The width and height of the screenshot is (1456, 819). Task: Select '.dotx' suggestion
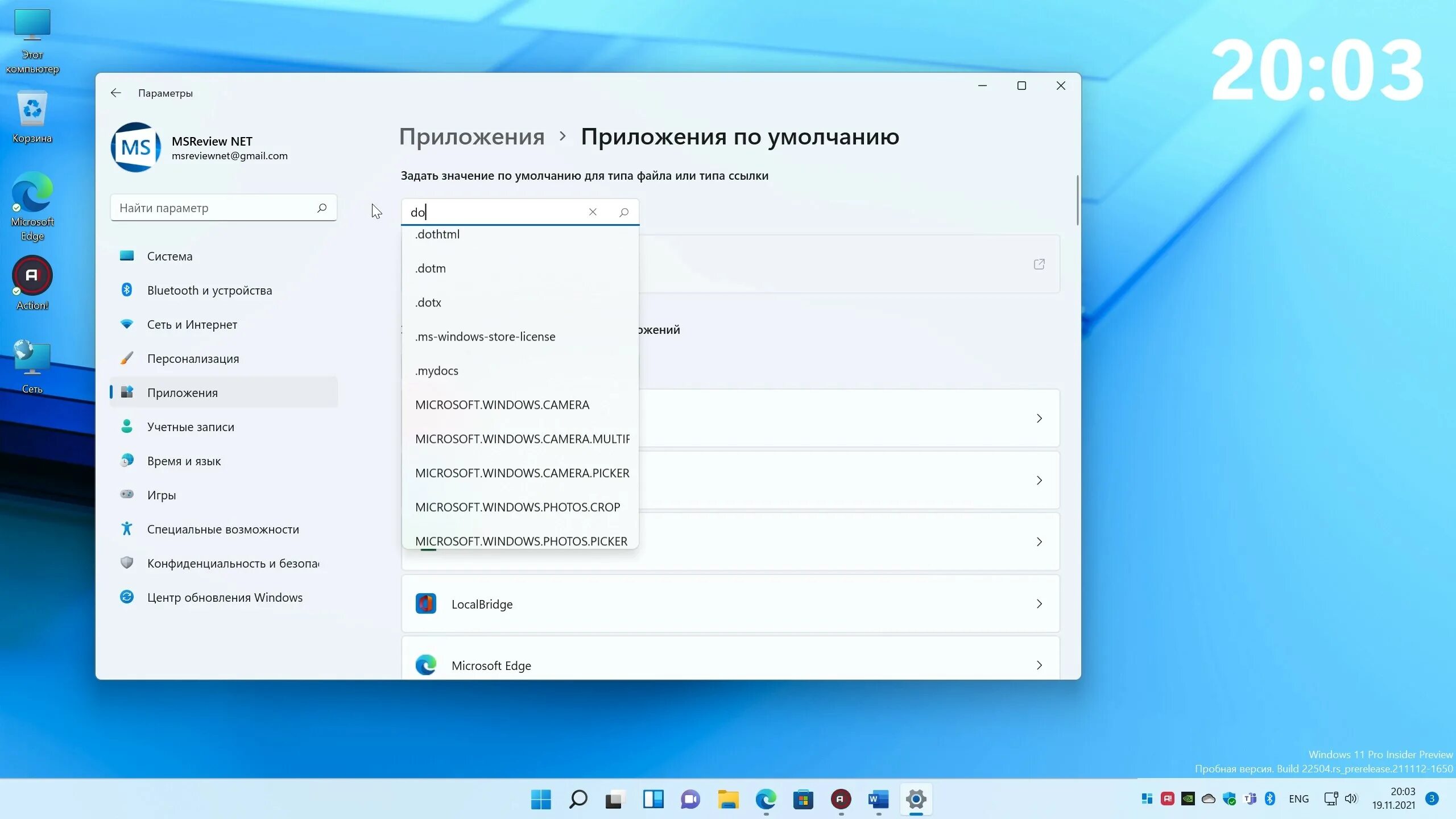(520, 303)
